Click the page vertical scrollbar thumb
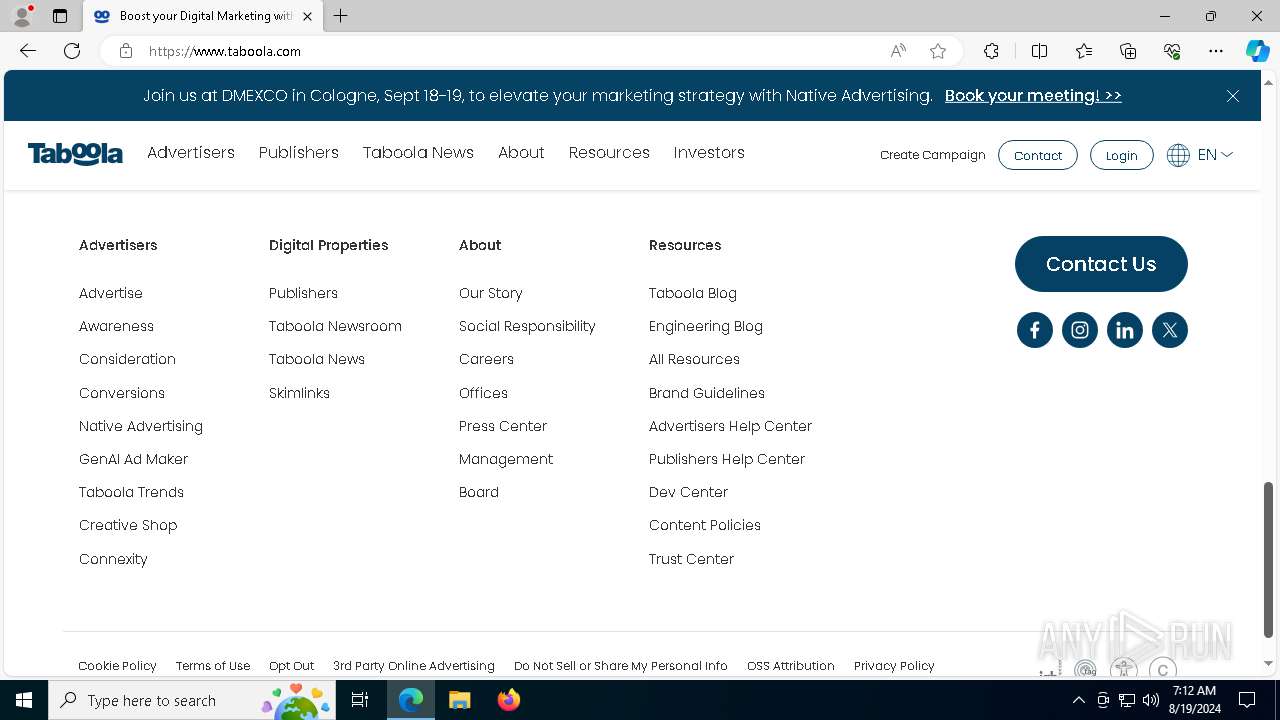This screenshot has width=1280, height=720. (1269, 560)
